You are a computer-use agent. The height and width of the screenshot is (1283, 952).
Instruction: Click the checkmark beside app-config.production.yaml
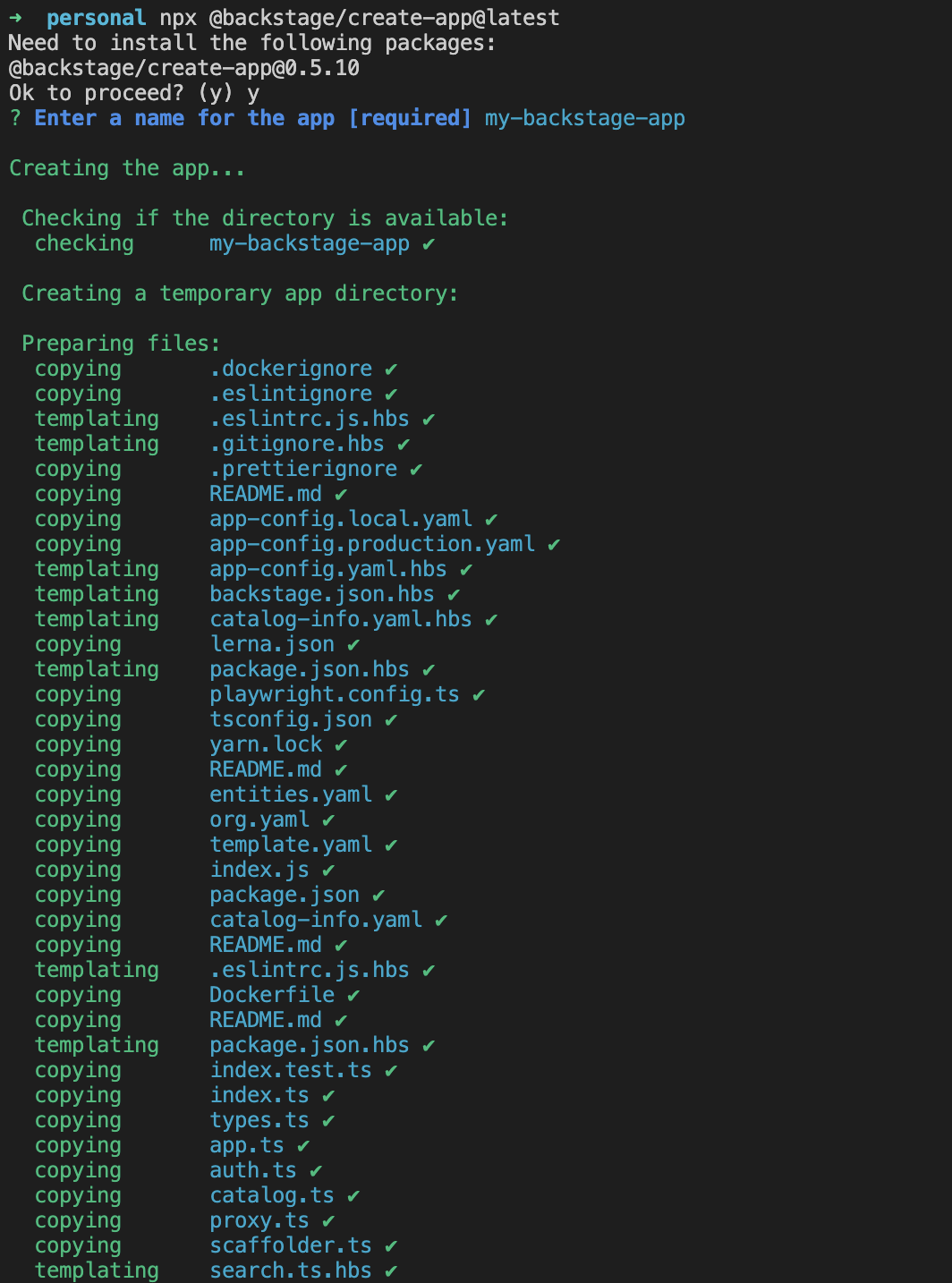click(554, 544)
